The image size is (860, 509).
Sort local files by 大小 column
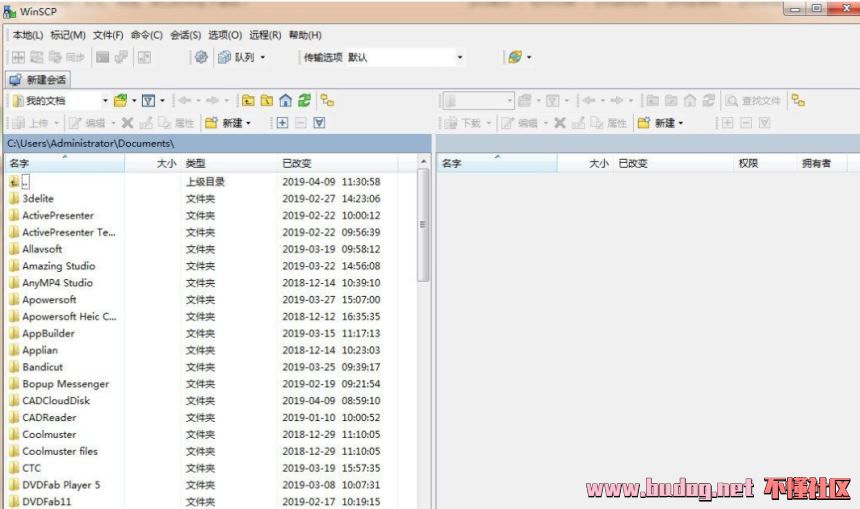pos(153,163)
